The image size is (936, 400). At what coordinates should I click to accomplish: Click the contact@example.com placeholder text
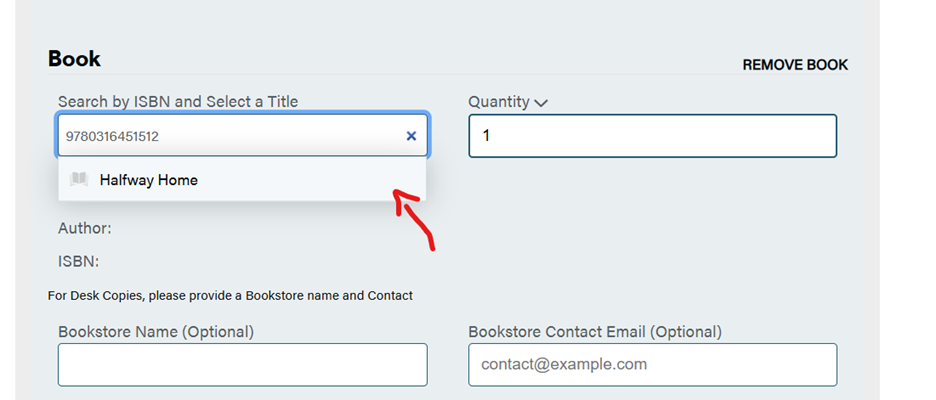coord(564,365)
